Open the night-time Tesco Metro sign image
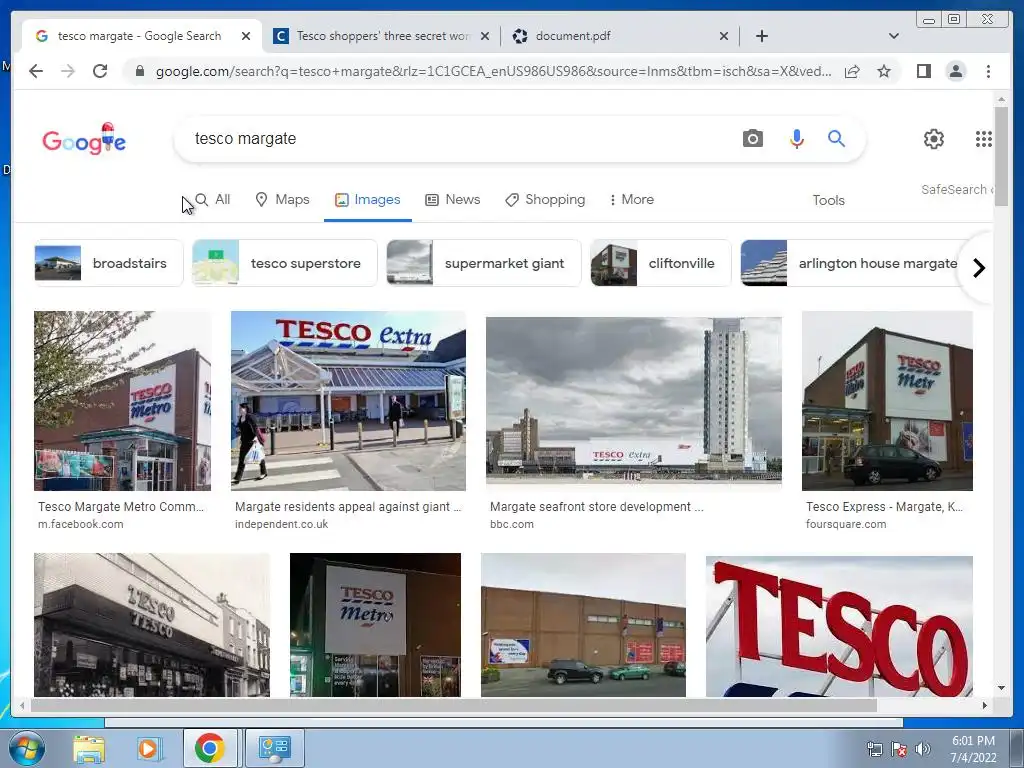The height and width of the screenshot is (768, 1024). click(x=375, y=625)
